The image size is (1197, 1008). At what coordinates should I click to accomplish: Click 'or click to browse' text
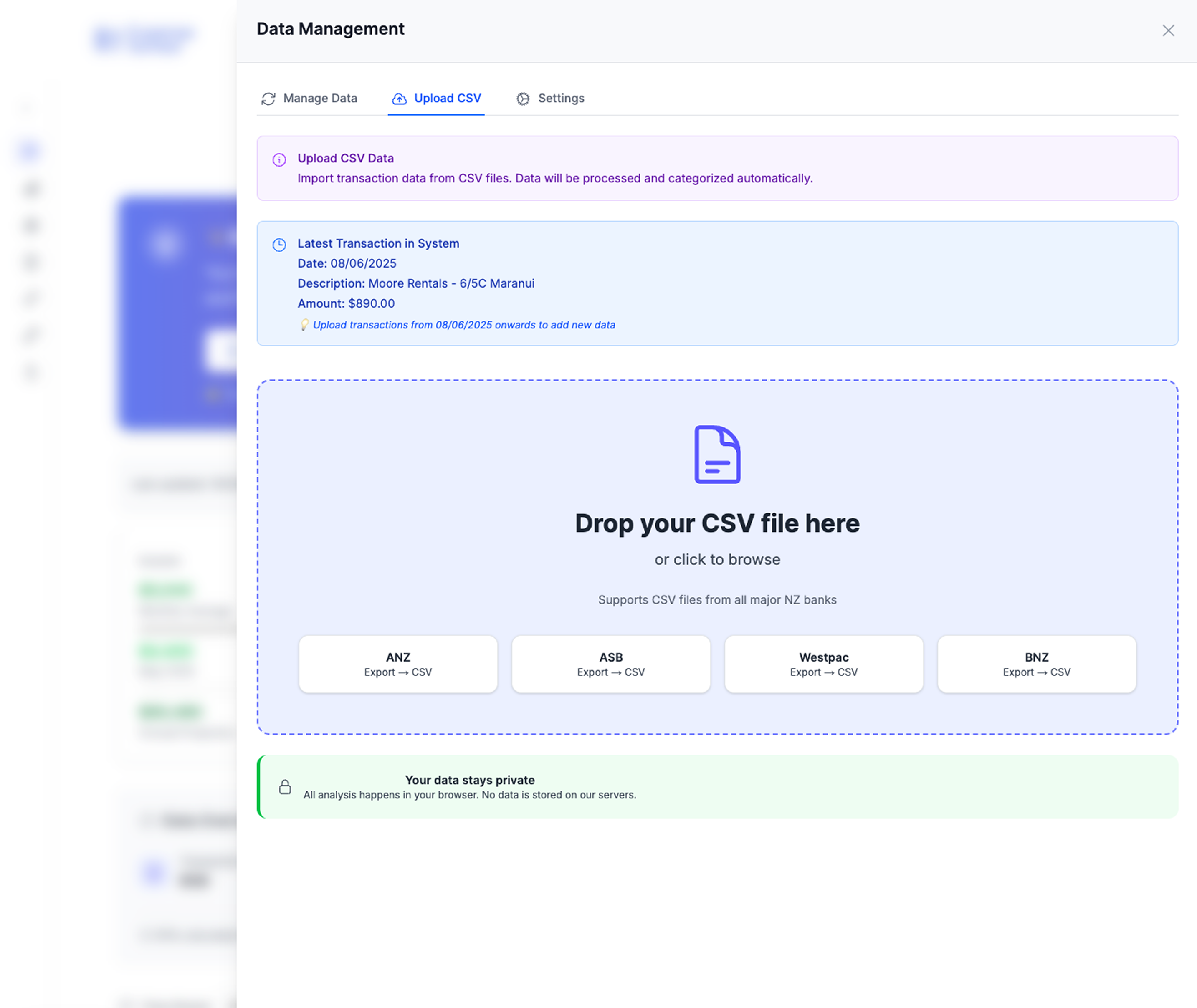pos(717,559)
